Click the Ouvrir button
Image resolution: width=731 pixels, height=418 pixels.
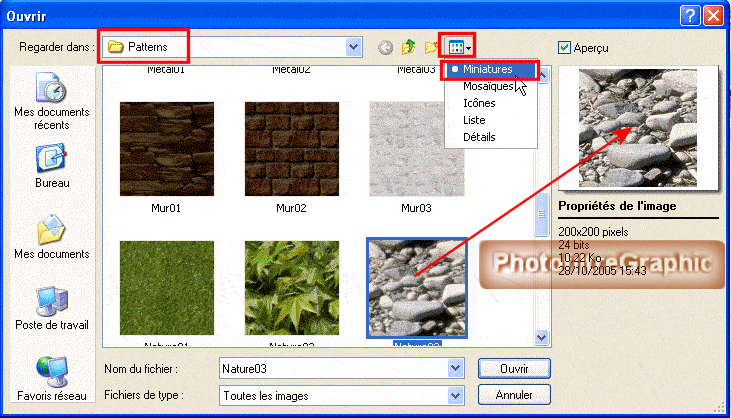513,369
